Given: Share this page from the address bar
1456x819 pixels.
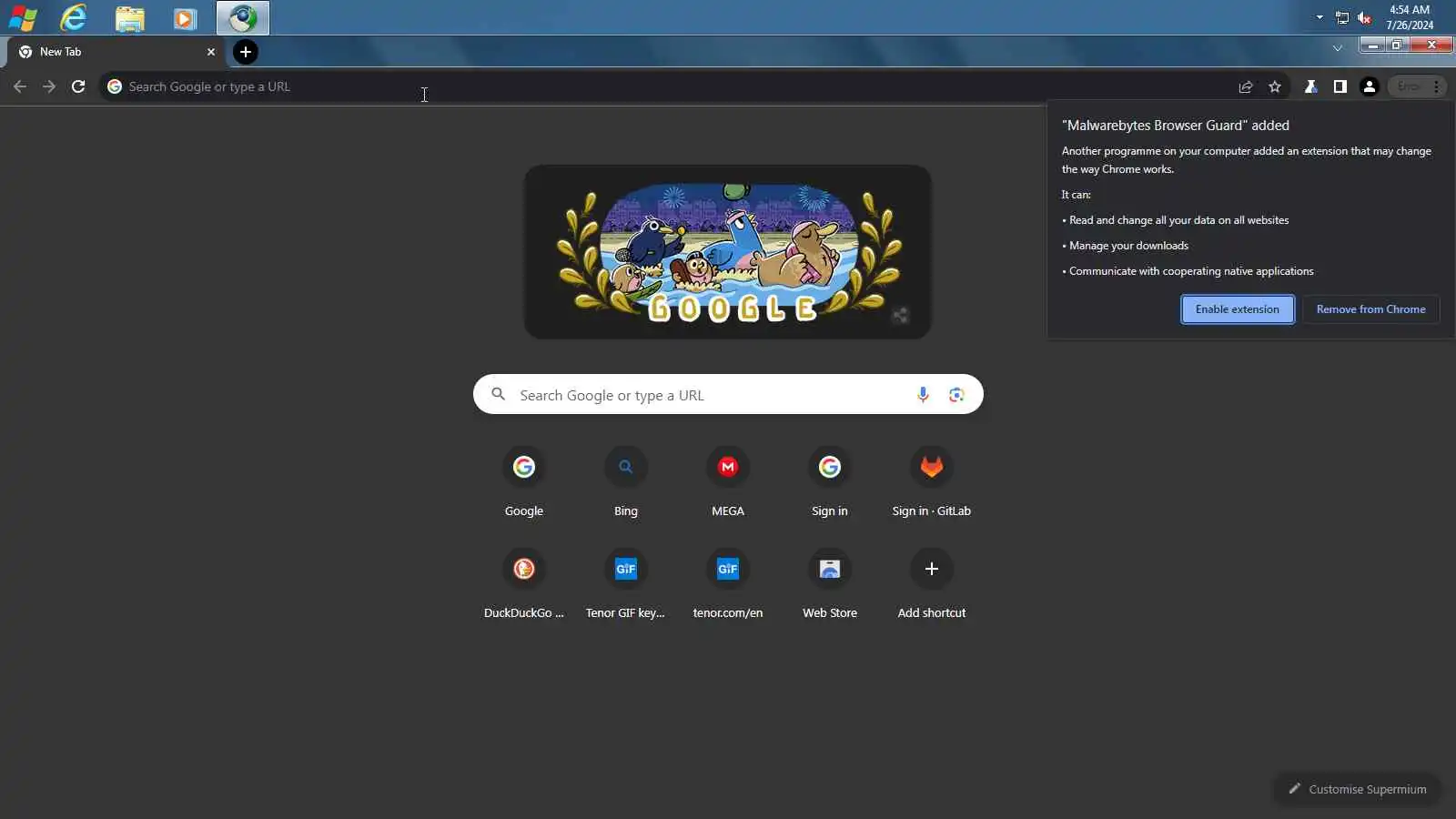Looking at the screenshot, I should (x=1246, y=86).
